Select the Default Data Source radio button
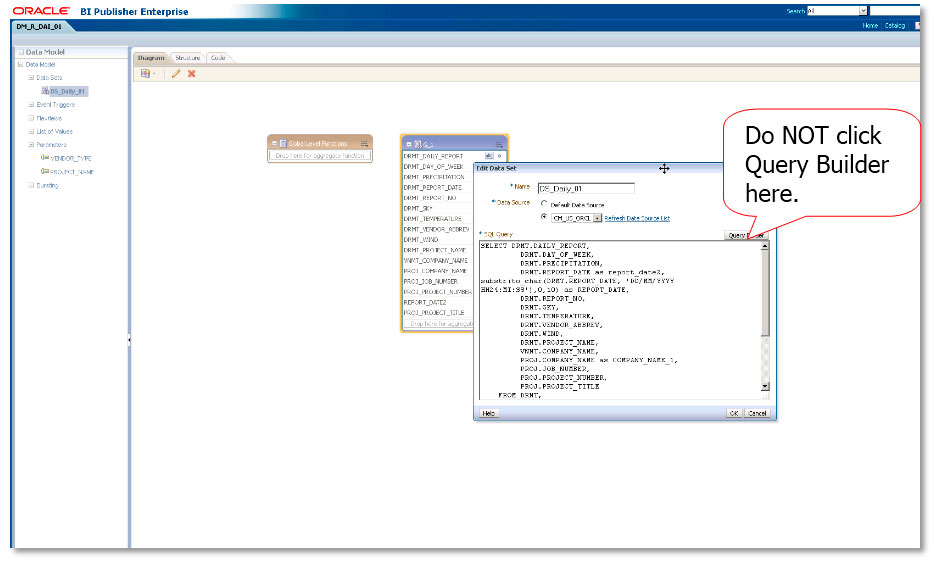 click(544, 204)
